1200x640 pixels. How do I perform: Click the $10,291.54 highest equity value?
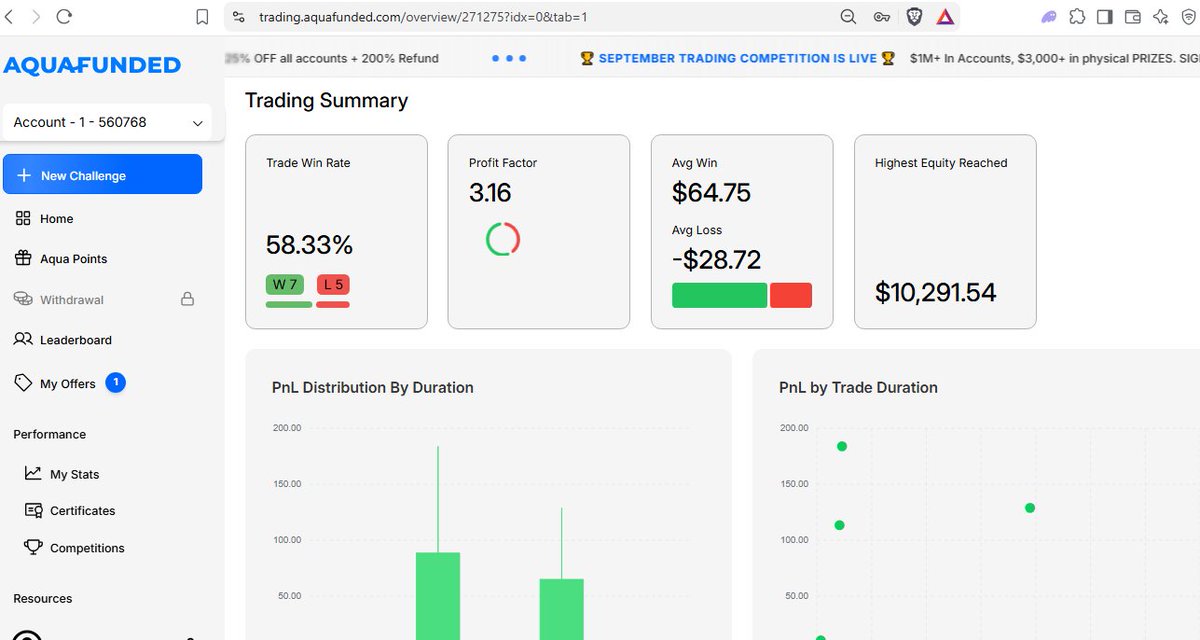(x=936, y=292)
